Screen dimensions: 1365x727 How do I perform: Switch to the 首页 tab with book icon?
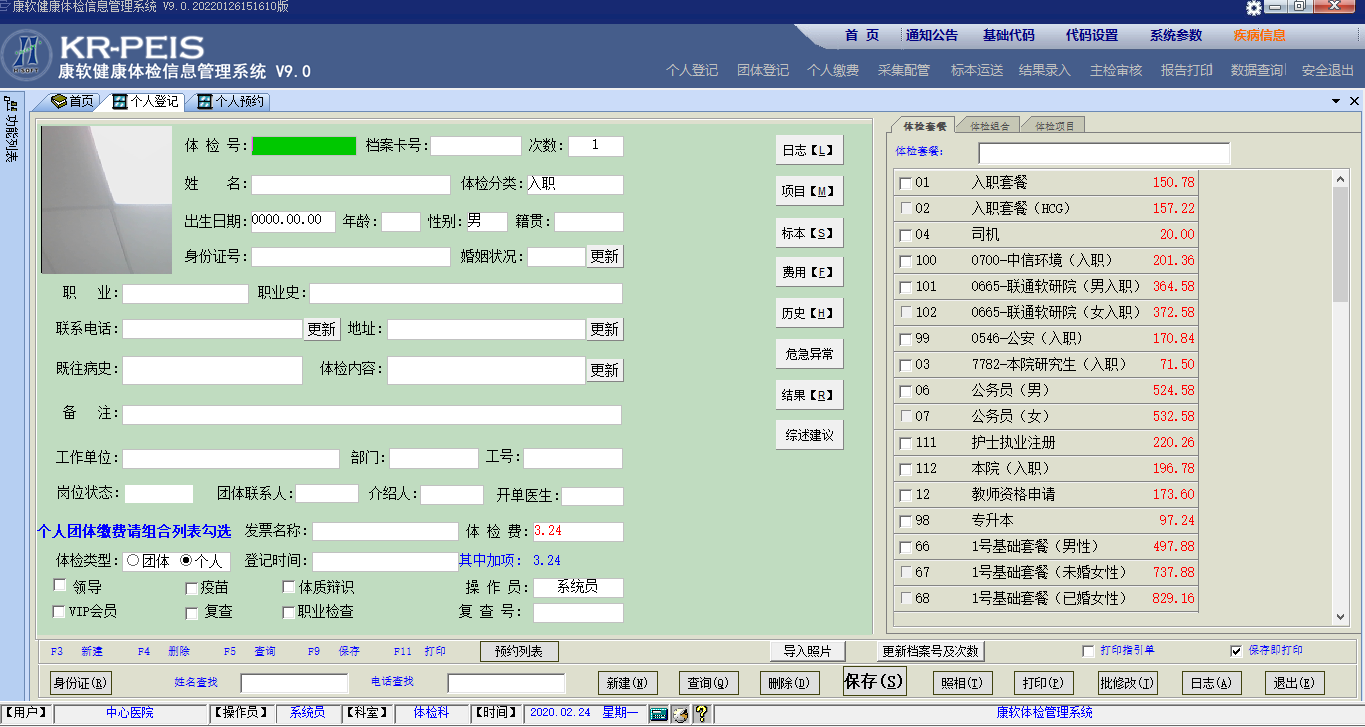click(x=72, y=101)
